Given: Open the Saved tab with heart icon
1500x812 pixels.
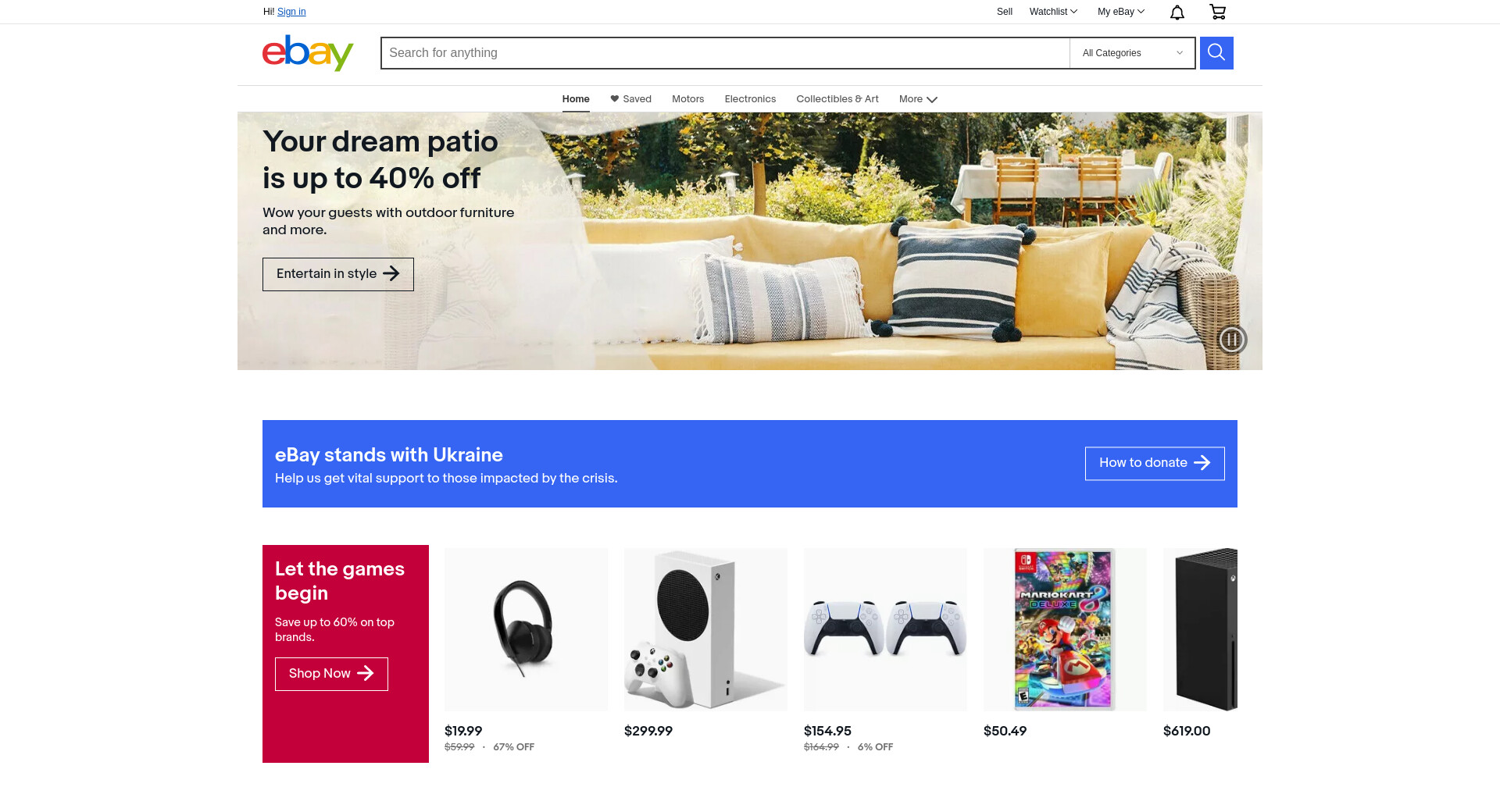Looking at the screenshot, I should click(630, 99).
